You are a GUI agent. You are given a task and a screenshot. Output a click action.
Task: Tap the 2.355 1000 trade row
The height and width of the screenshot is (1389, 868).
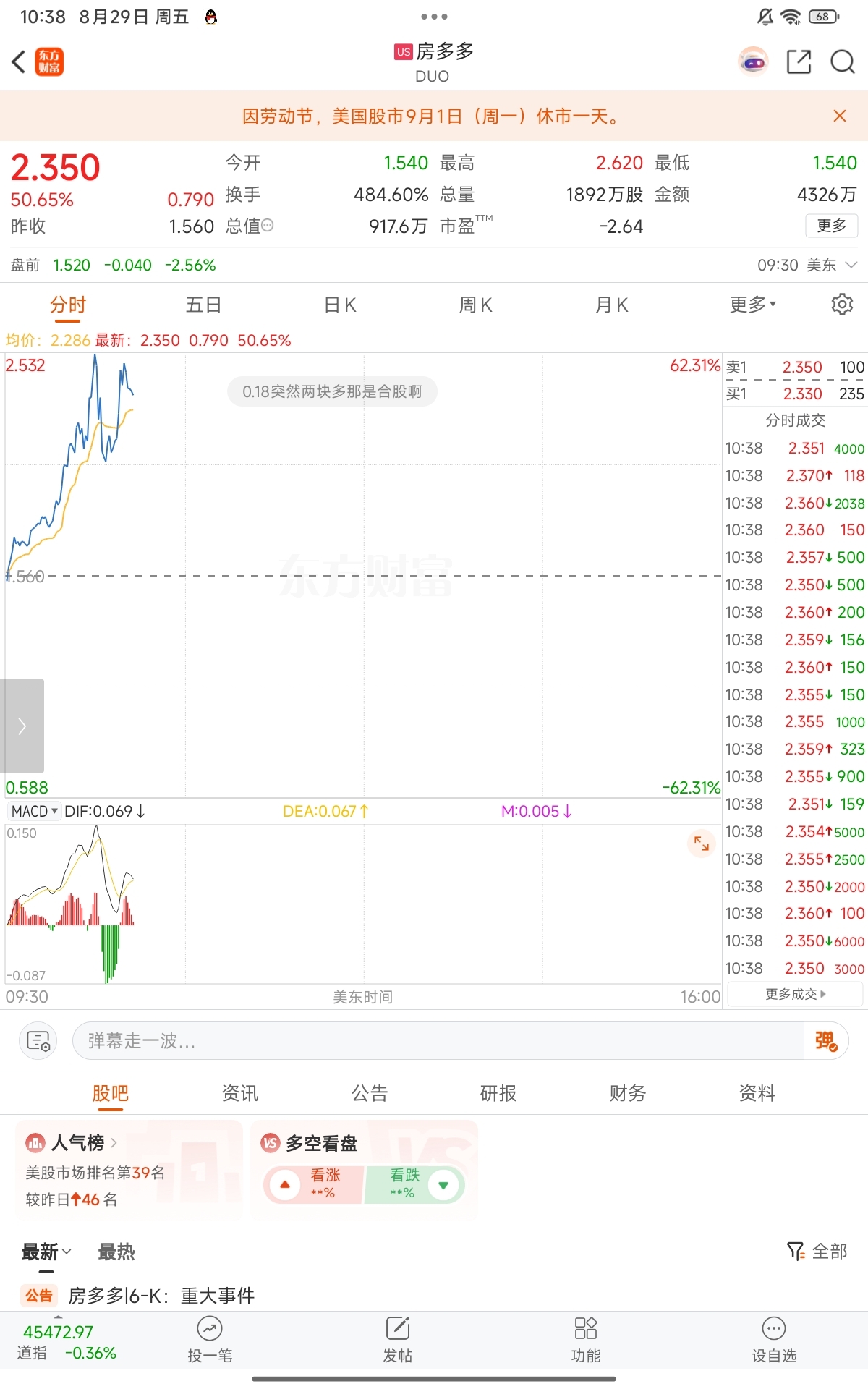click(795, 721)
